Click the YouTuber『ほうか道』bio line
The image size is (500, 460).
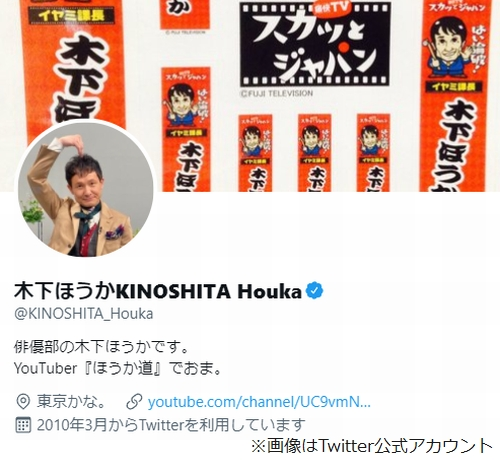click(x=118, y=369)
